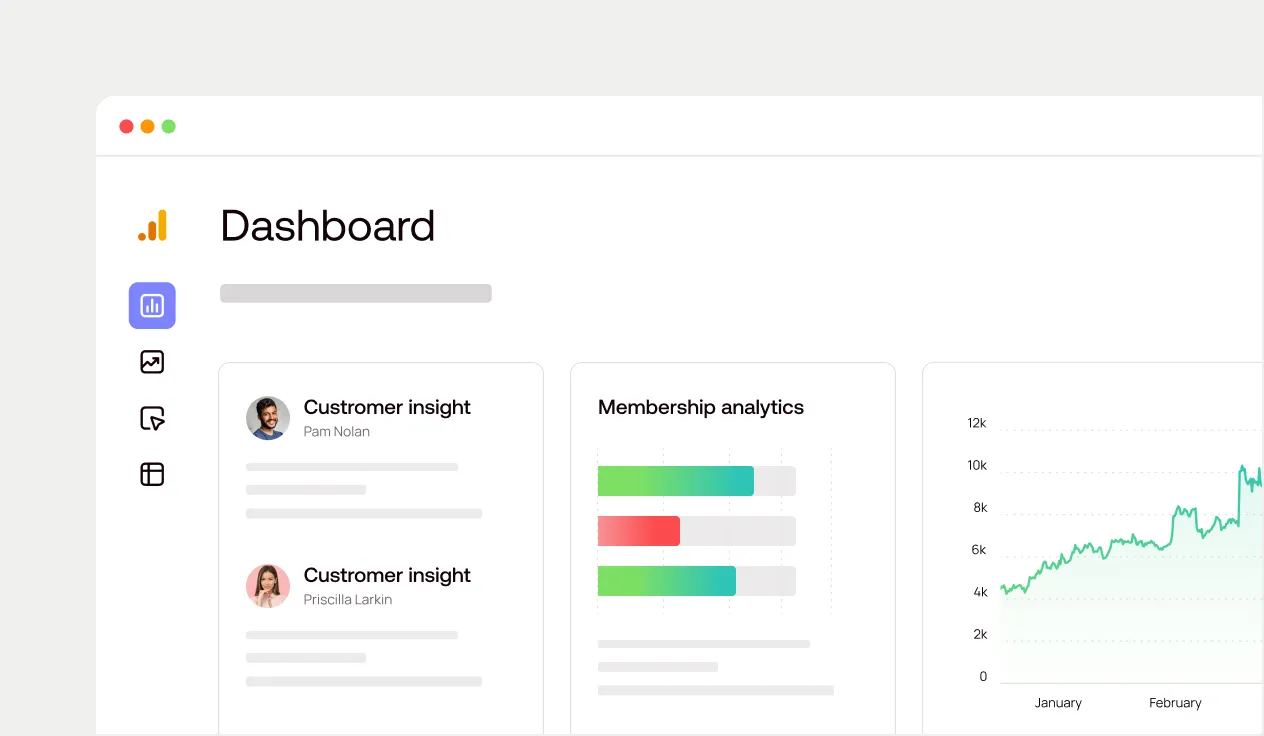Open the Membership analytics card title
Viewport: 1264px width, 736px height.
[700, 407]
